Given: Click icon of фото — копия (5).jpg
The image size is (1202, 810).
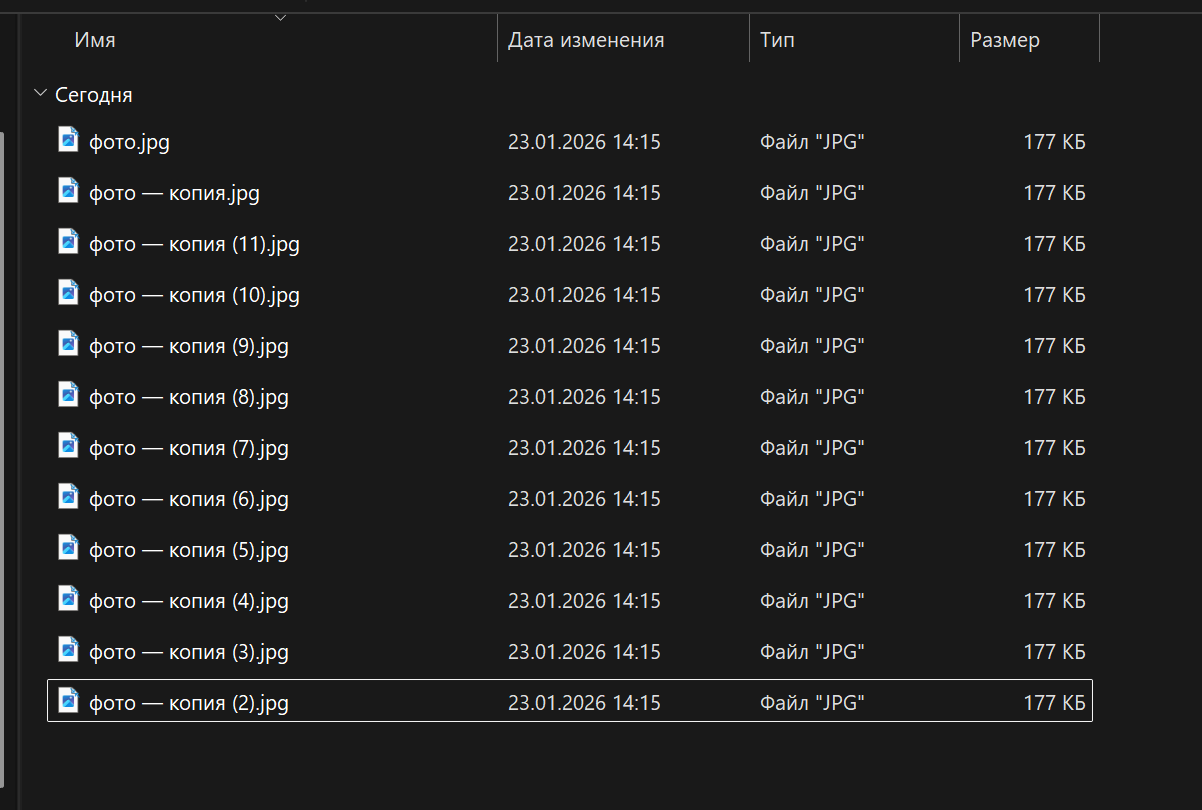Looking at the screenshot, I should point(68,548).
